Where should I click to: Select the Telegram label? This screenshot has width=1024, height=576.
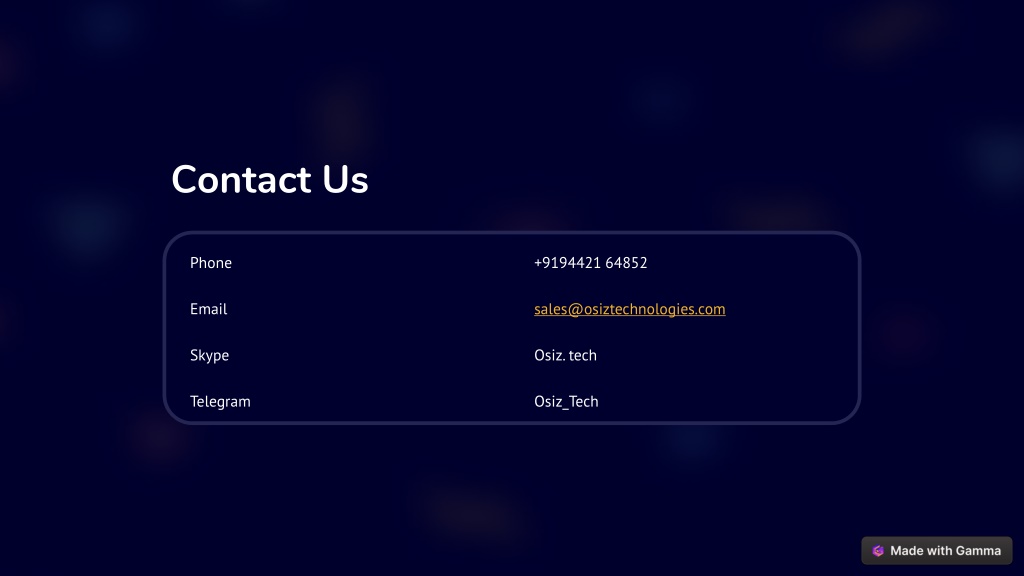[220, 402]
